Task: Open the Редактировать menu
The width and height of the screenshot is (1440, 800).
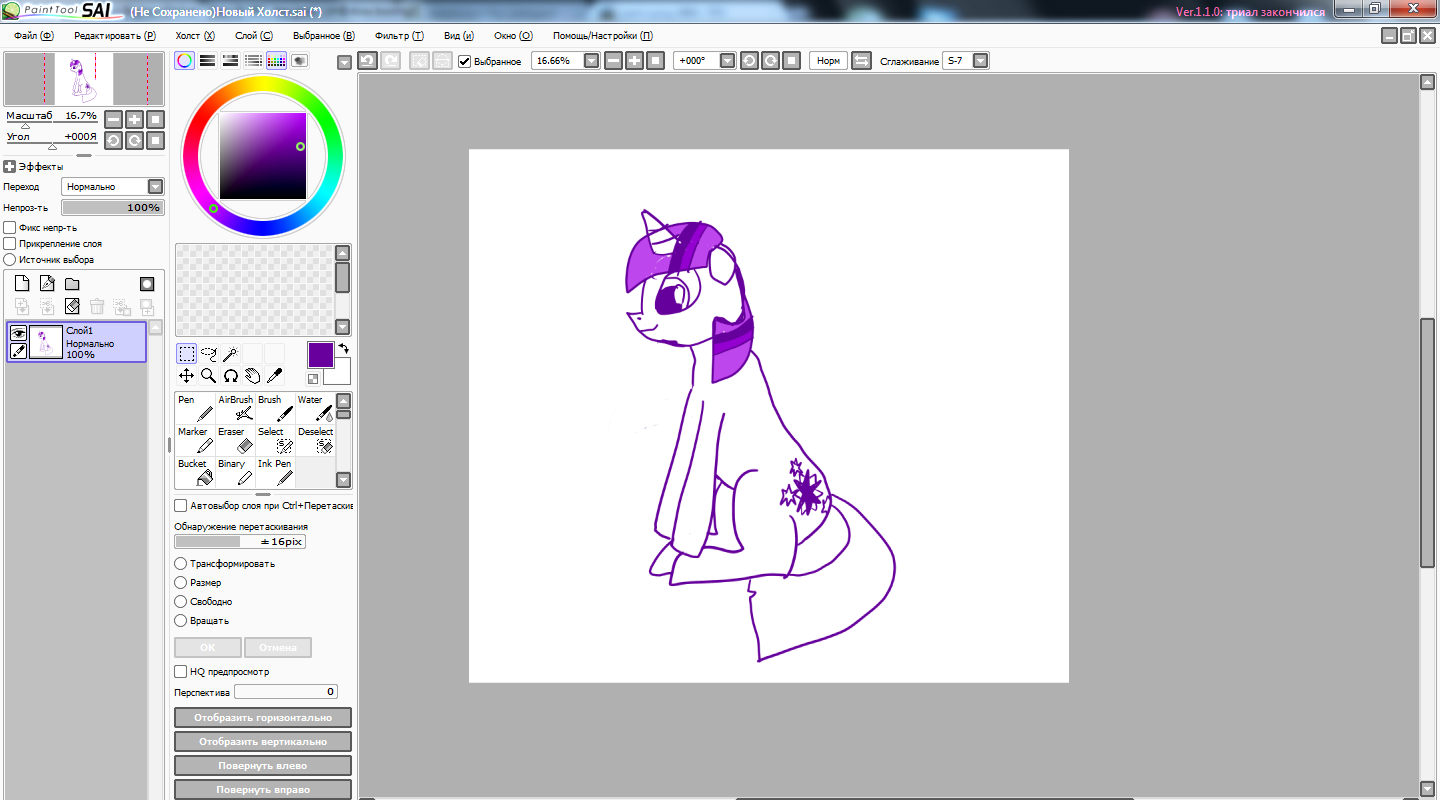Action: click(x=114, y=36)
